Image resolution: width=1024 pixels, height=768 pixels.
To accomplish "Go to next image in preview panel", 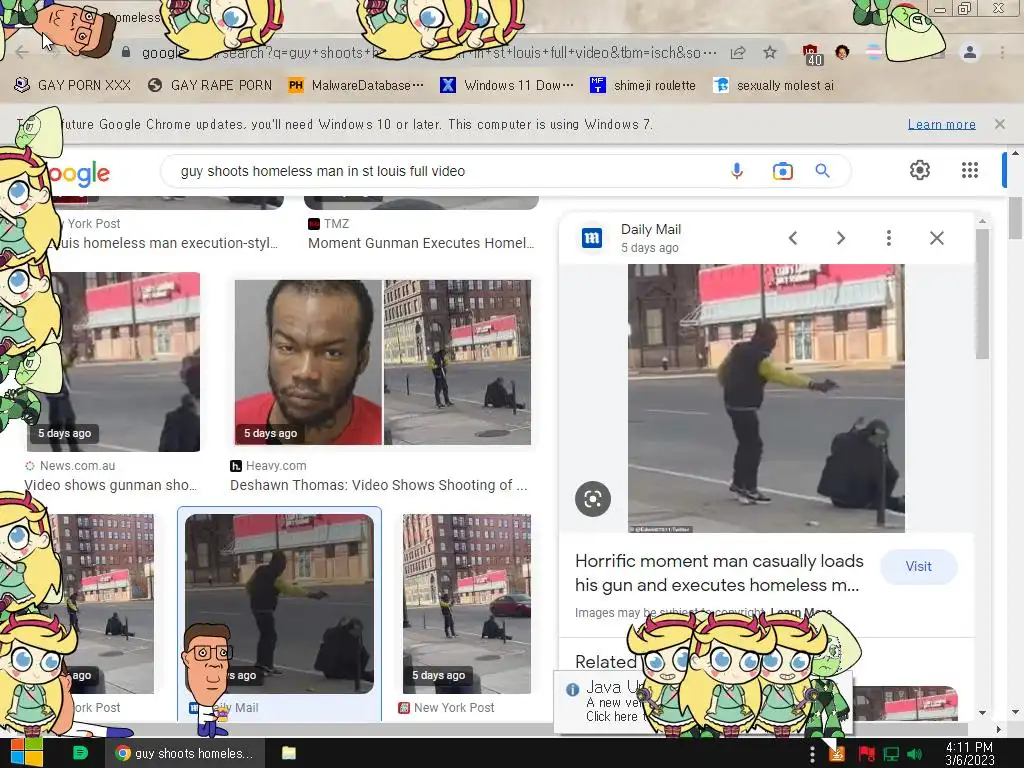I will [x=840, y=238].
